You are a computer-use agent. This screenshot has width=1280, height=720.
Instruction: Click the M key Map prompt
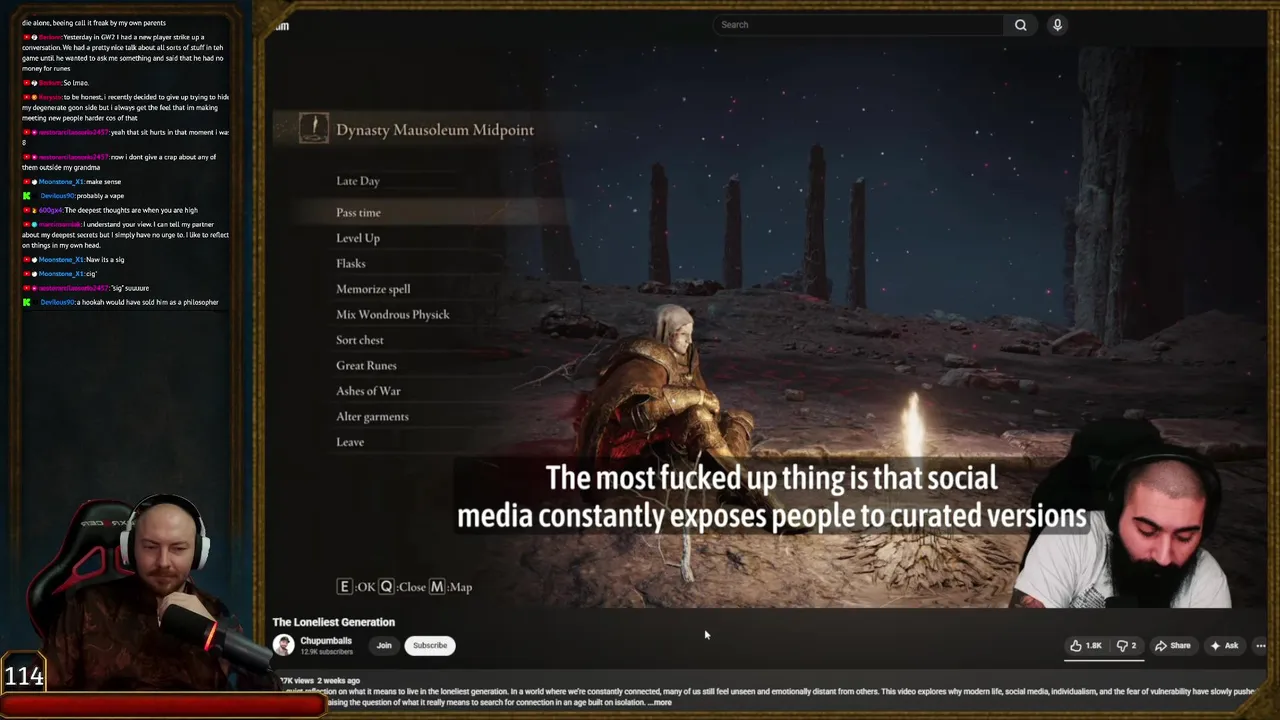(450, 587)
